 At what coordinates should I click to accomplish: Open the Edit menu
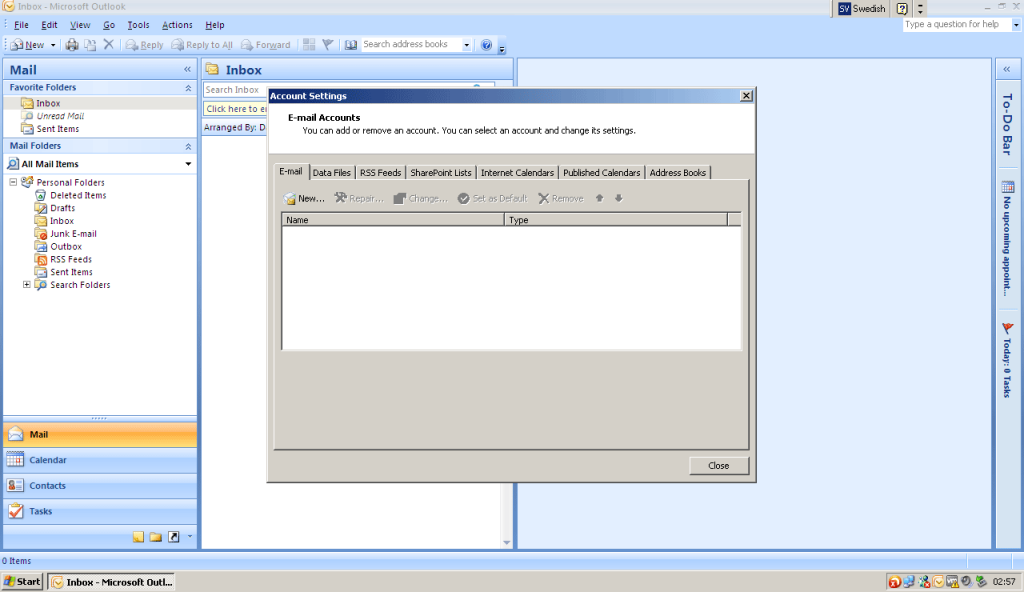coord(49,25)
